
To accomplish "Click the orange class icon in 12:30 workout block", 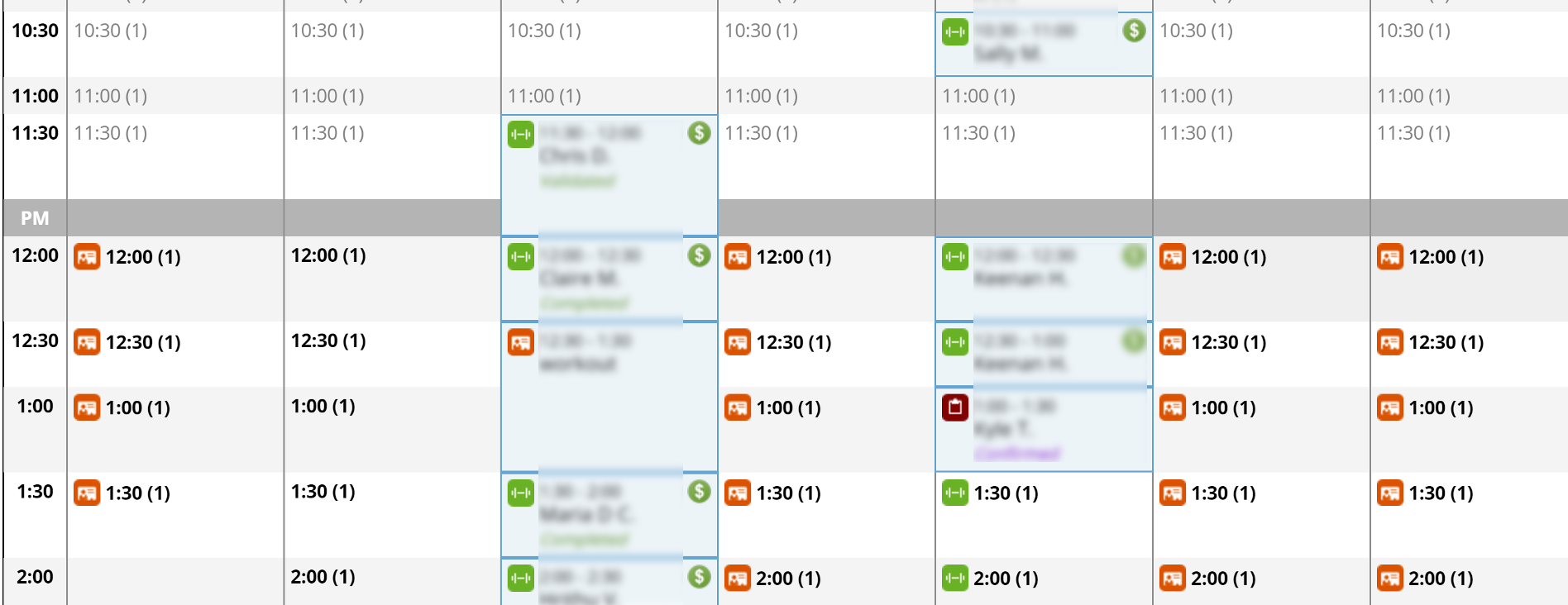I will click(x=520, y=342).
